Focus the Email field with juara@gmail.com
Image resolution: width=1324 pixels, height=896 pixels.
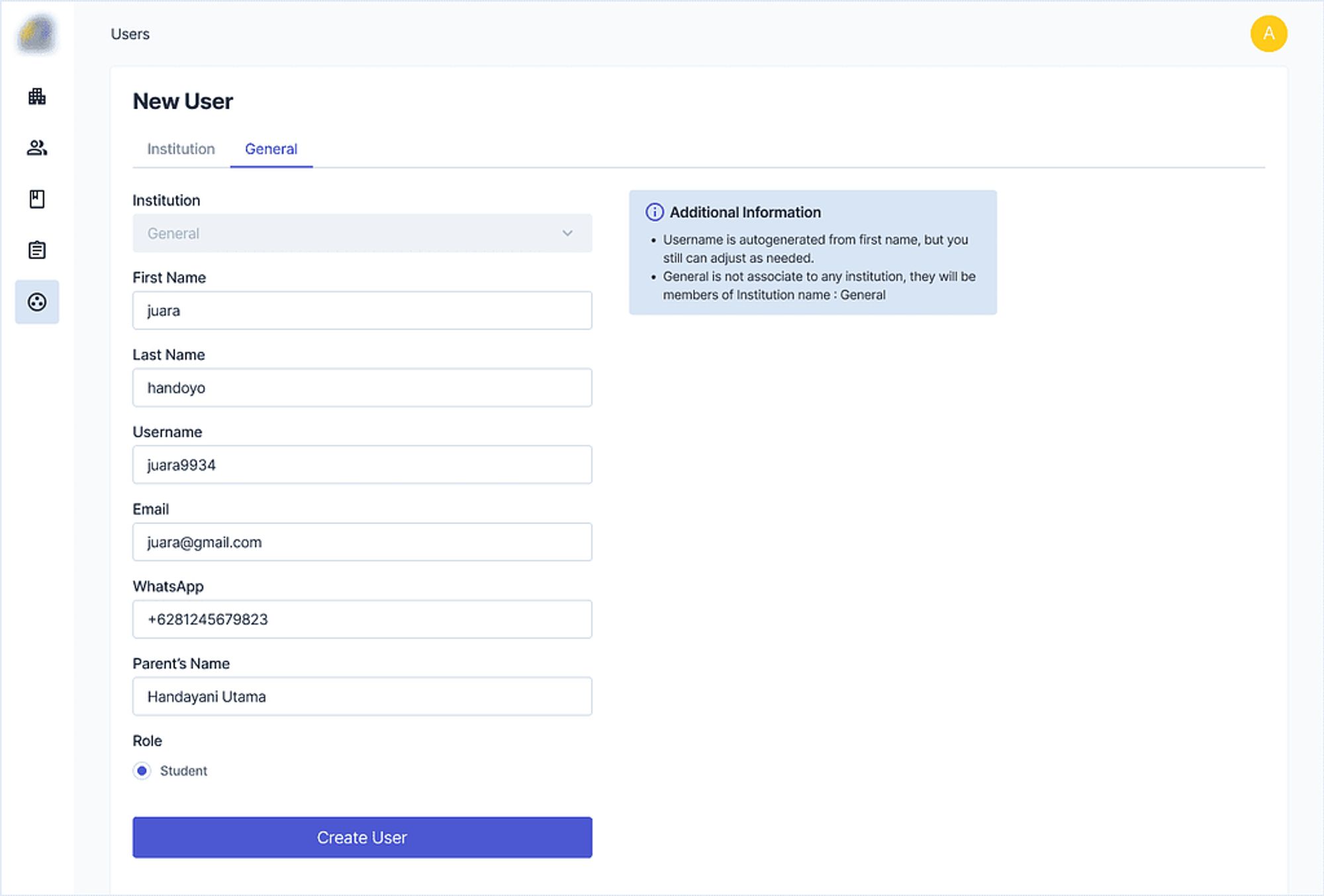click(x=362, y=542)
